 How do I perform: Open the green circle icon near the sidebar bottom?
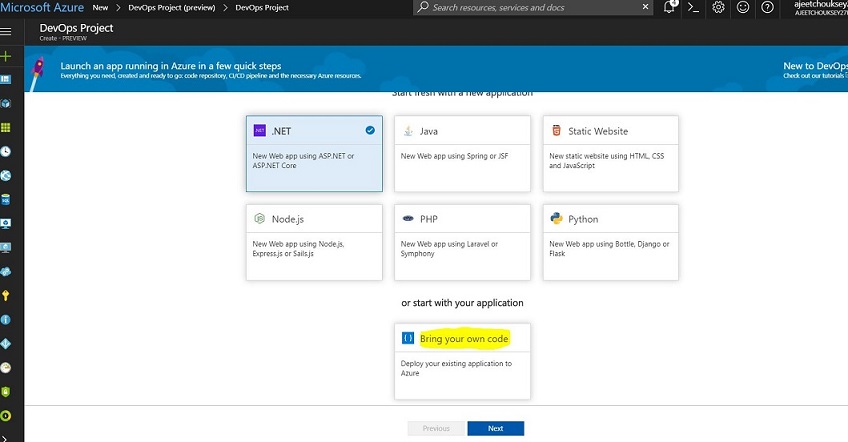5,415
